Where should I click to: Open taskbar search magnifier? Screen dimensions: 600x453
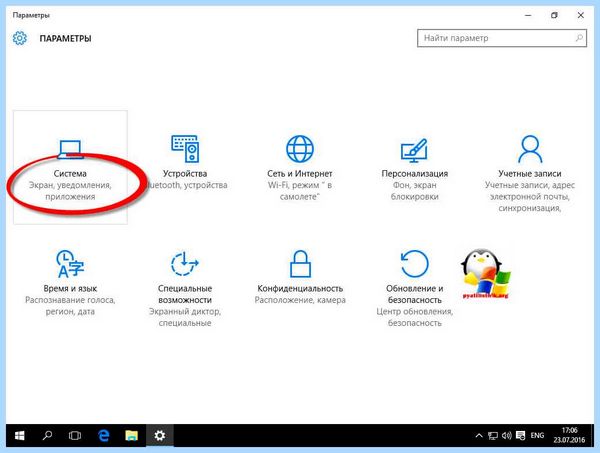pyautogui.click(x=47, y=435)
